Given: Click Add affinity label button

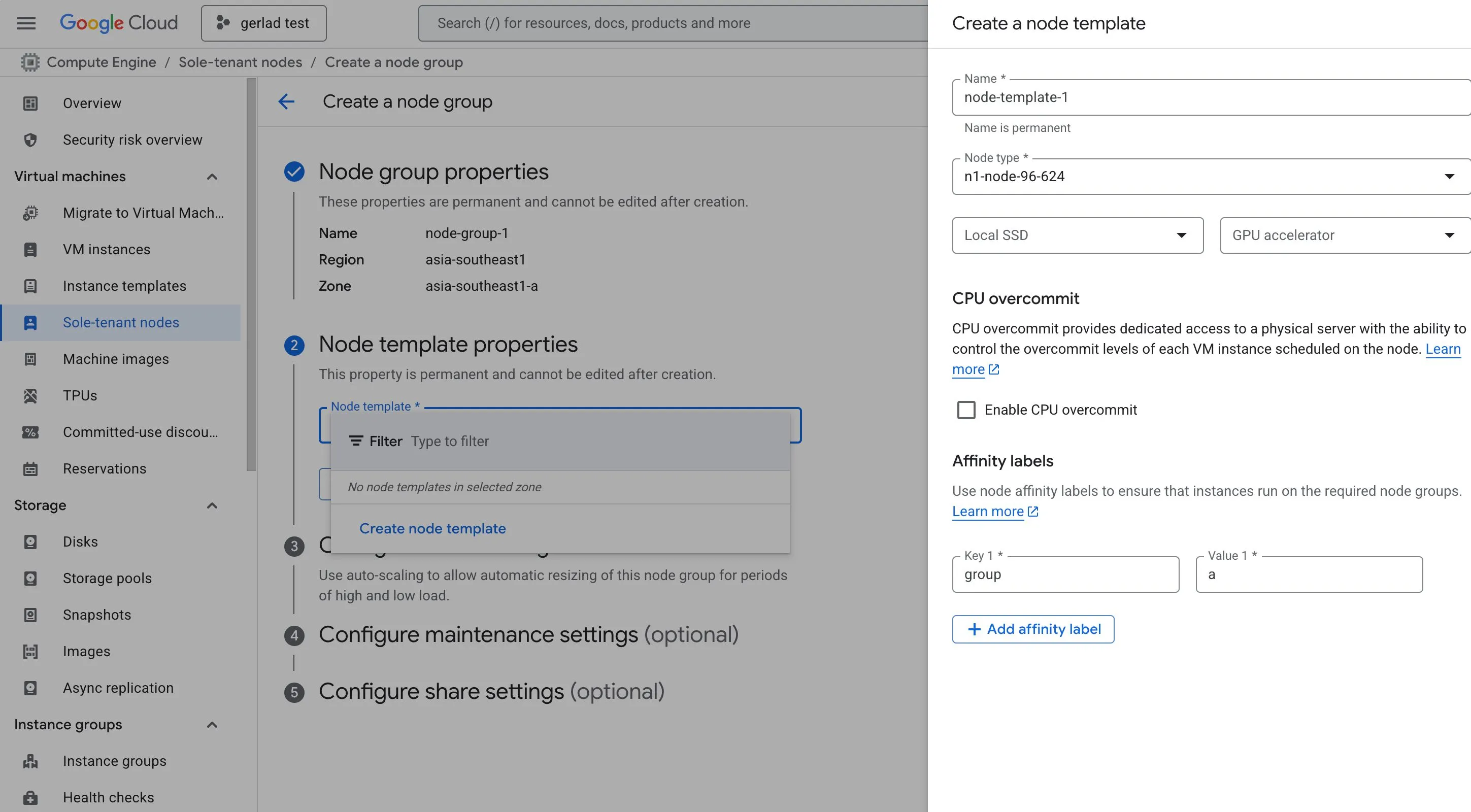Looking at the screenshot, I should (x=1033, y=629).
